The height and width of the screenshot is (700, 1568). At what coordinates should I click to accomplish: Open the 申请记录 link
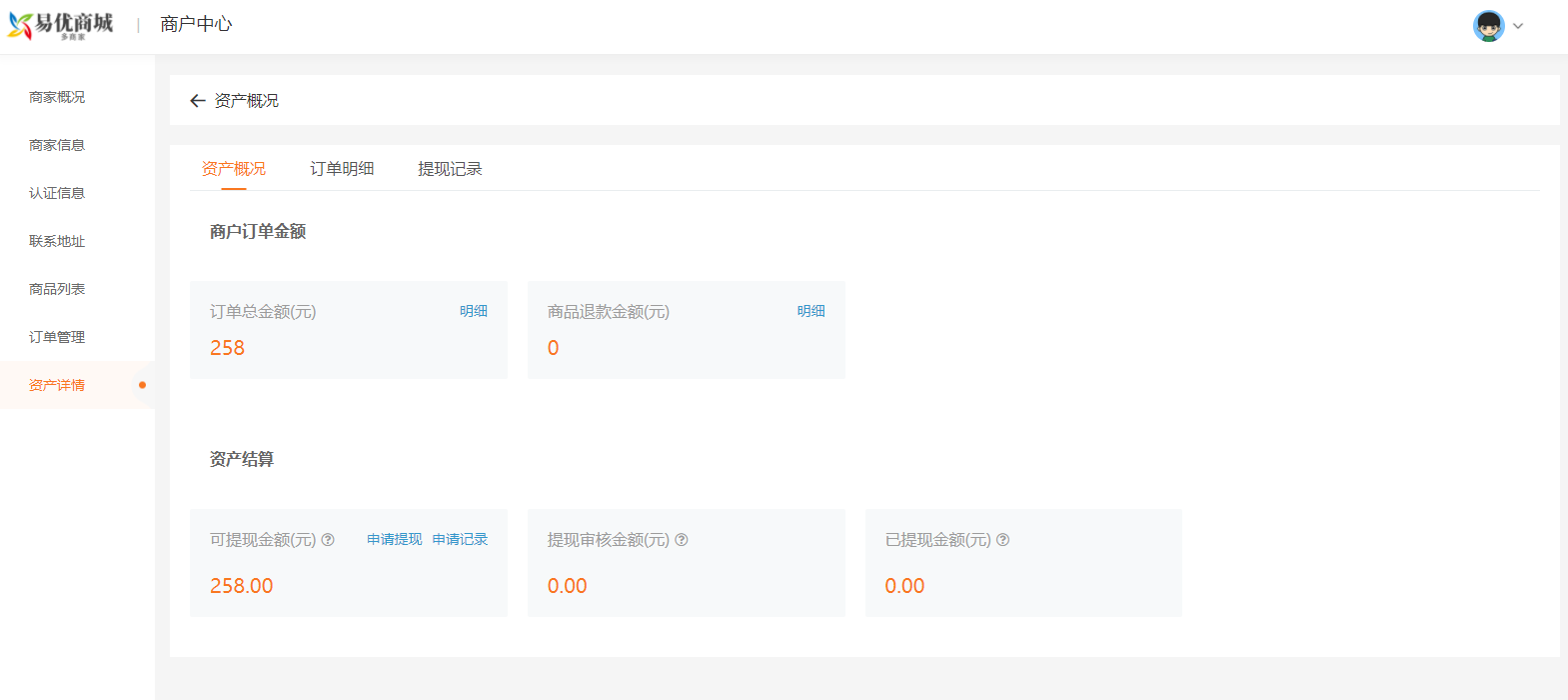[460, 540]
